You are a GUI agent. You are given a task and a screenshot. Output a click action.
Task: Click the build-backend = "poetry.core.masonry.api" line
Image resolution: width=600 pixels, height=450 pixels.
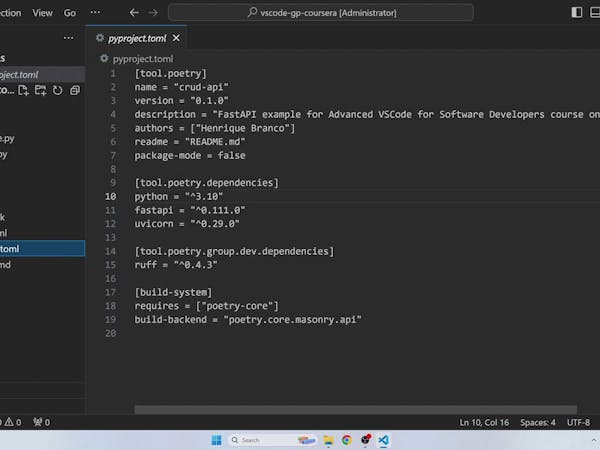point(248,320)
